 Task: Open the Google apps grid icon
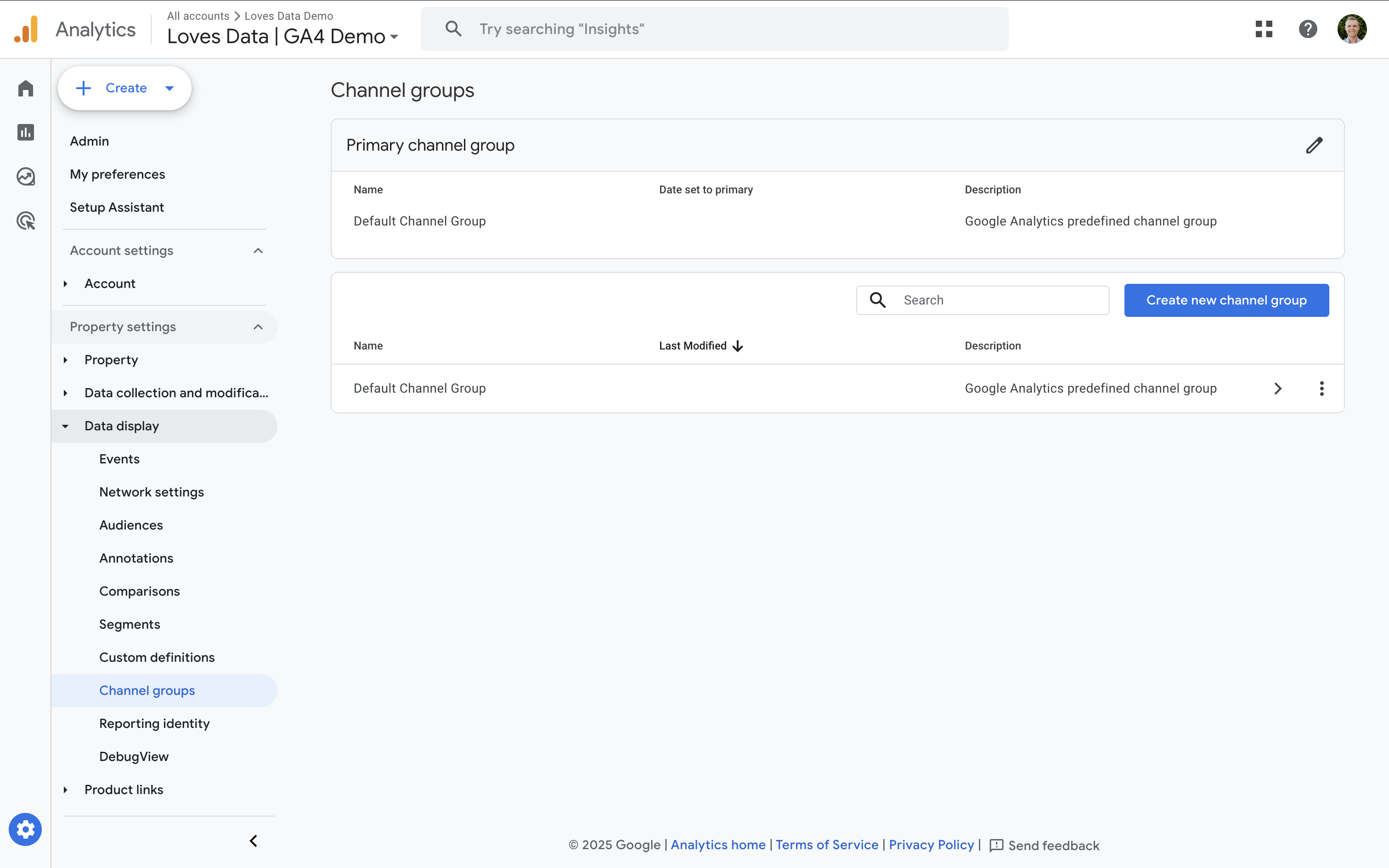1263,28
